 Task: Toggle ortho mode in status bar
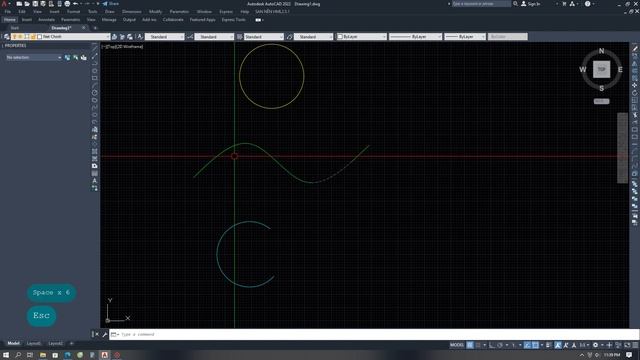click(492, 345)
